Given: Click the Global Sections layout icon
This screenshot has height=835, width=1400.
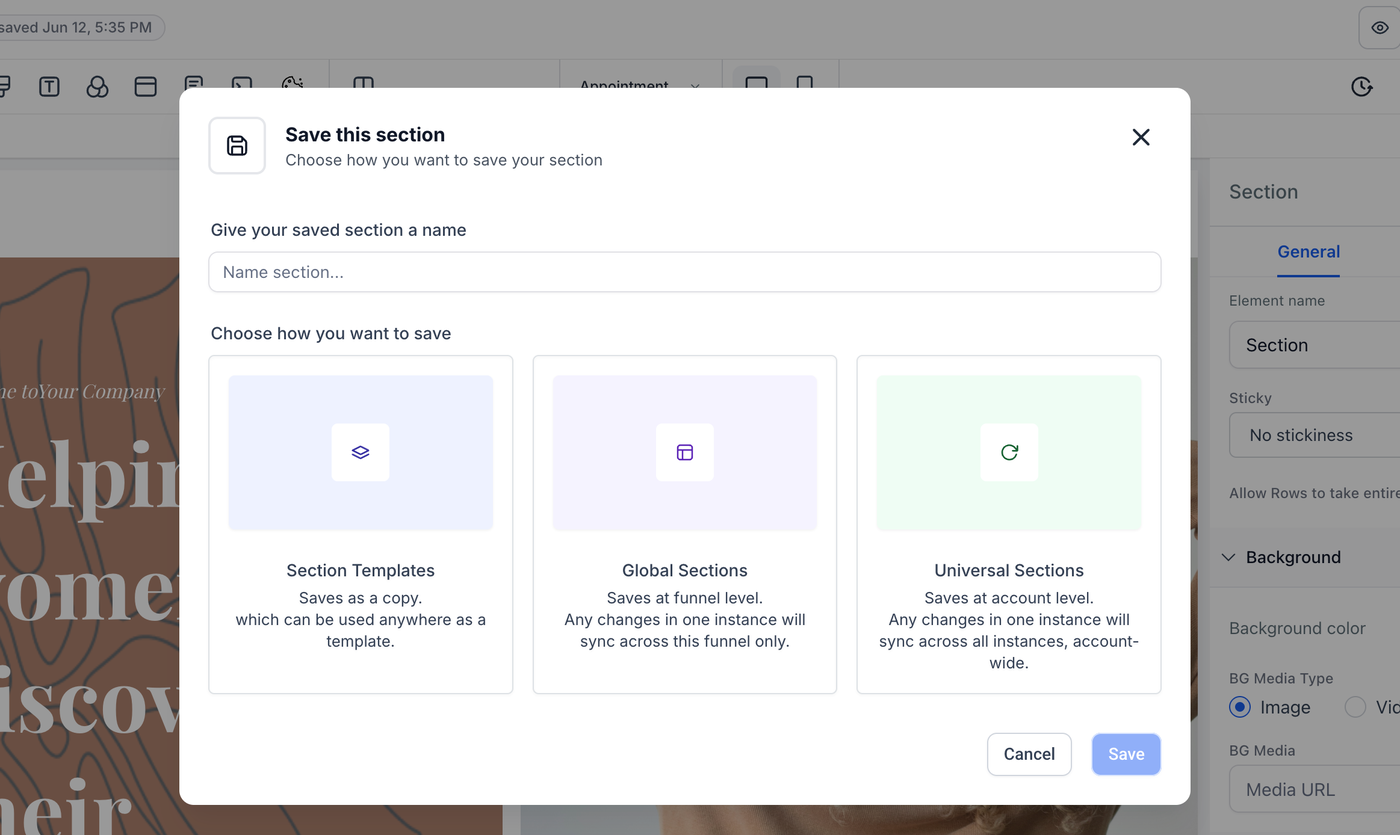Looking at the screenshot, I should 685,452.
